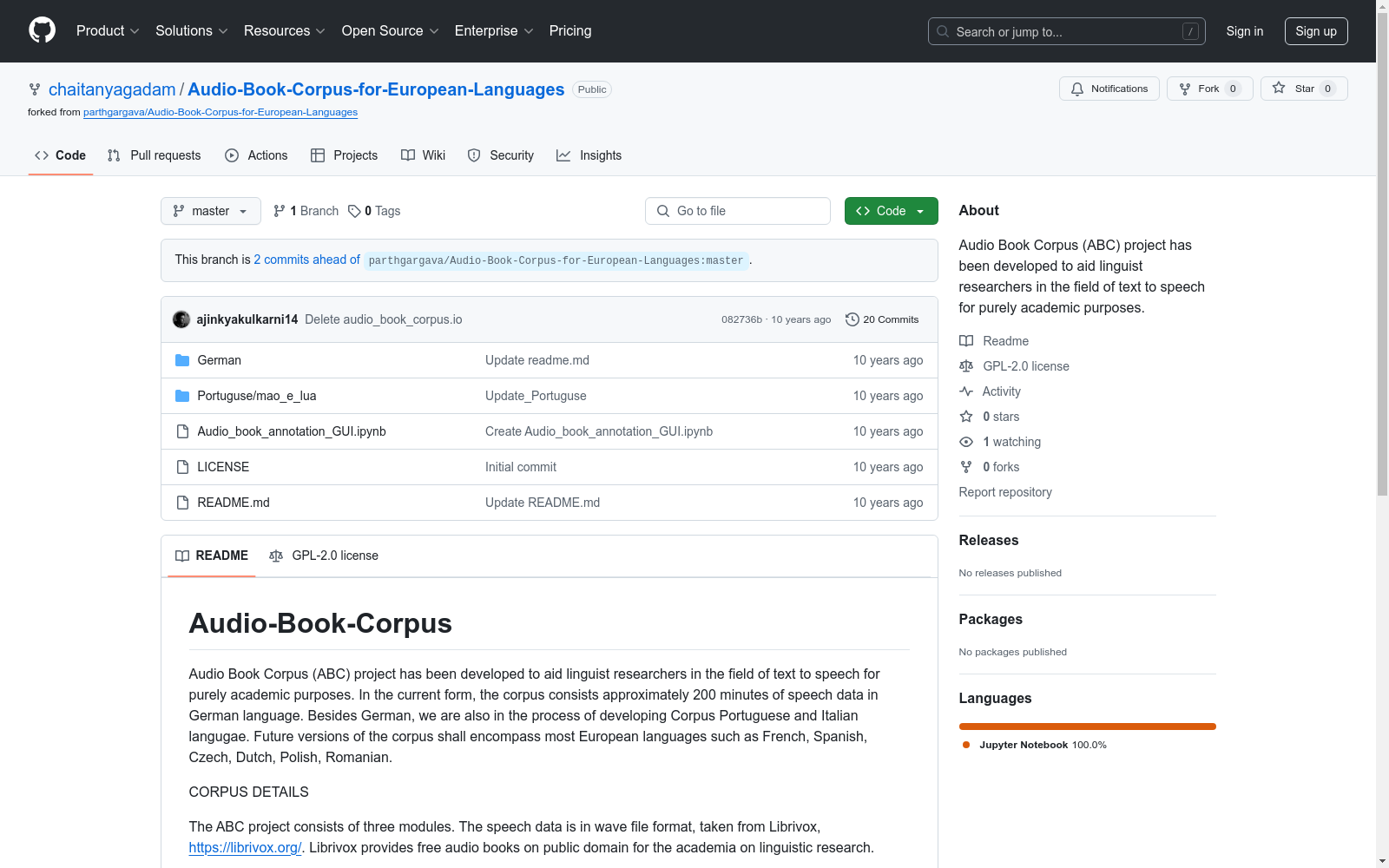This screenshot has height=868, width=1389.
Task: Click the Jupyter Notebook orange language bar
Action: pos(1088,727)
